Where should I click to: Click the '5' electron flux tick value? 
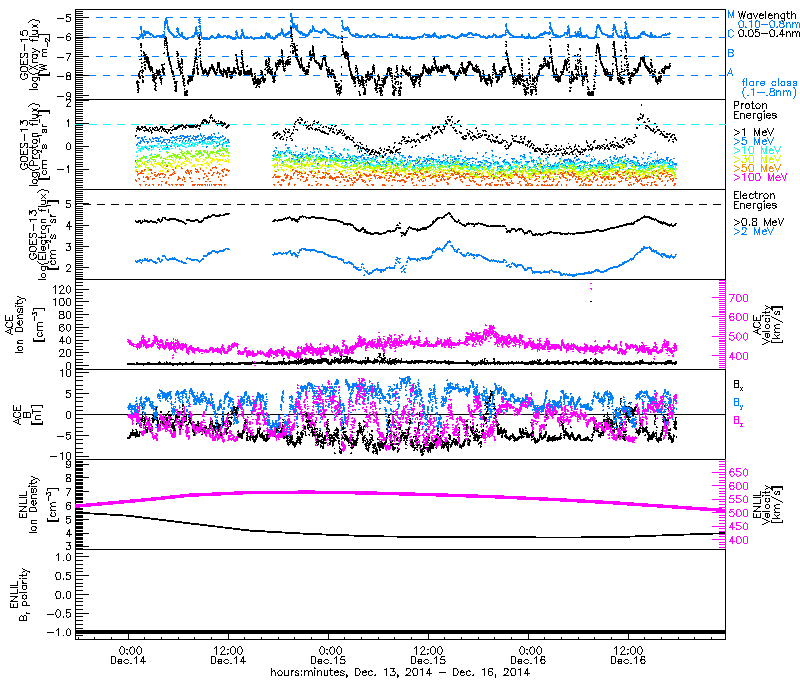(x=68, y=204)
